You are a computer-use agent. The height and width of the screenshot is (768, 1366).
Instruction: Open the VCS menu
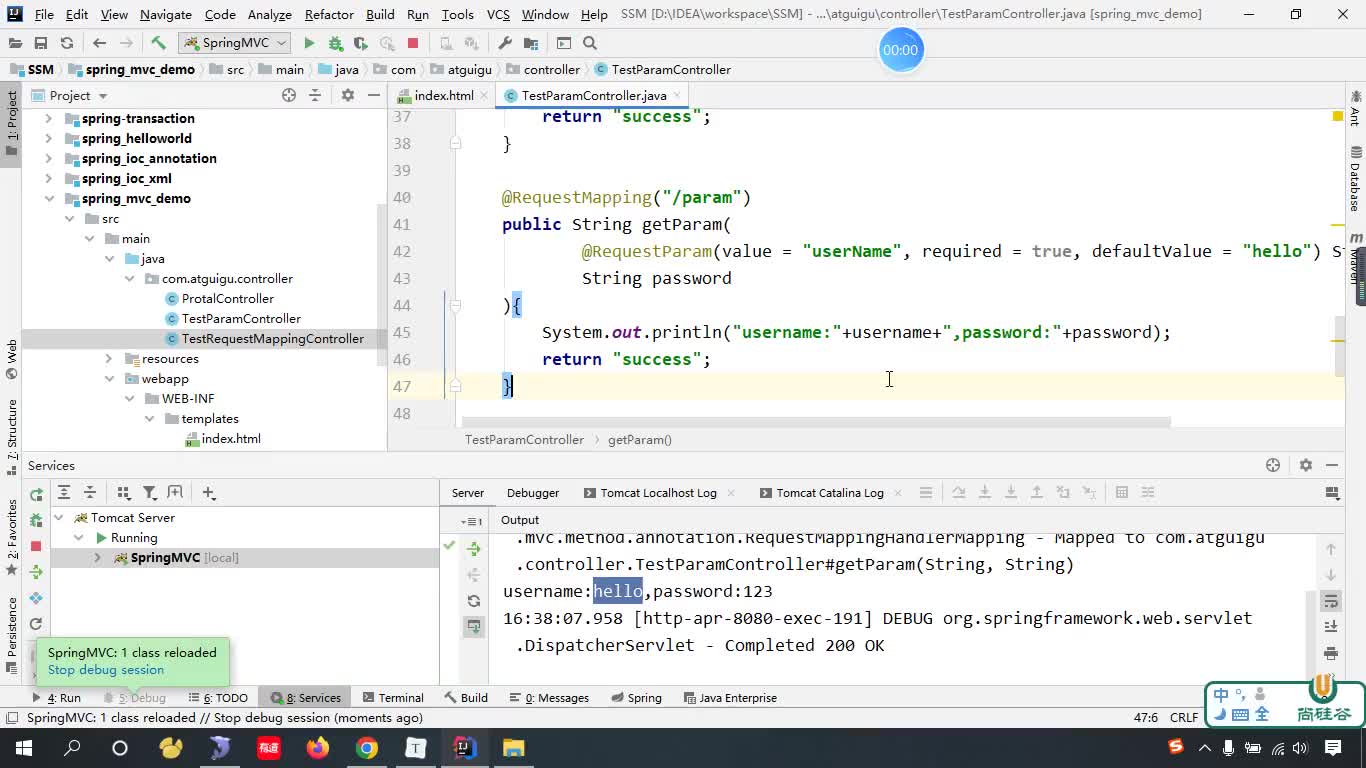[498, 14]
